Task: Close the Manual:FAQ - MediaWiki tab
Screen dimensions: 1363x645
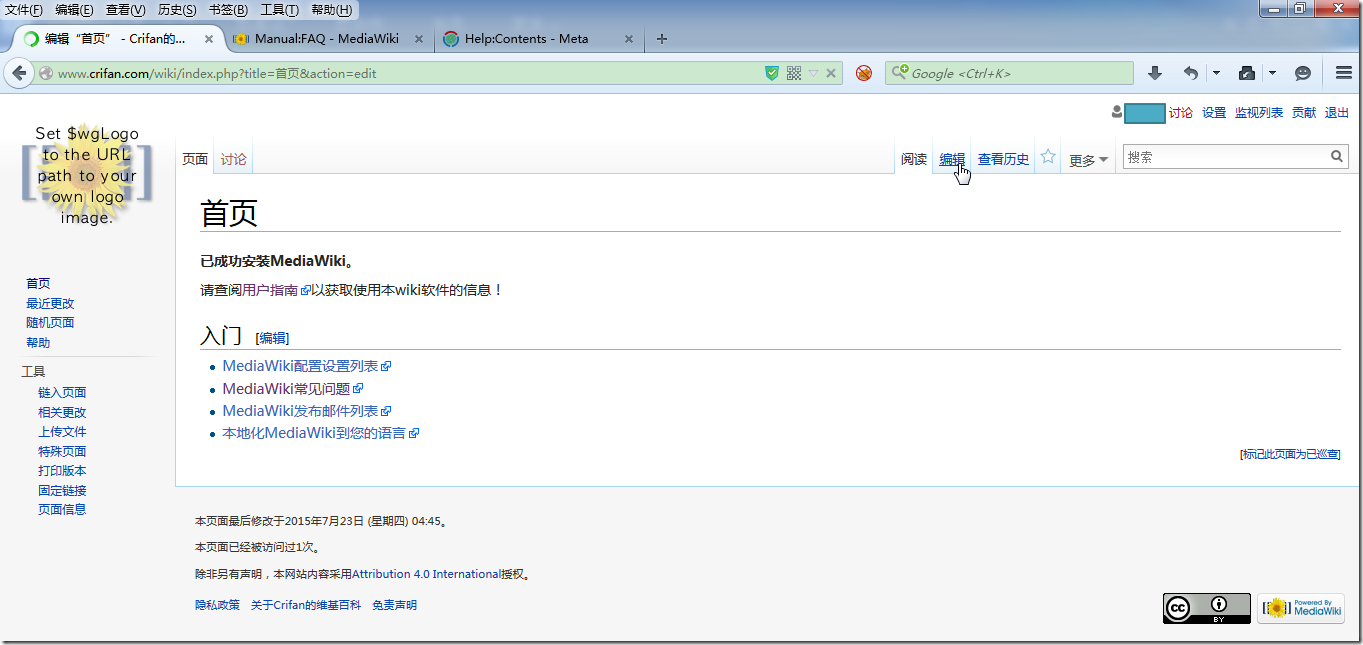Action: tap(419, 39)
